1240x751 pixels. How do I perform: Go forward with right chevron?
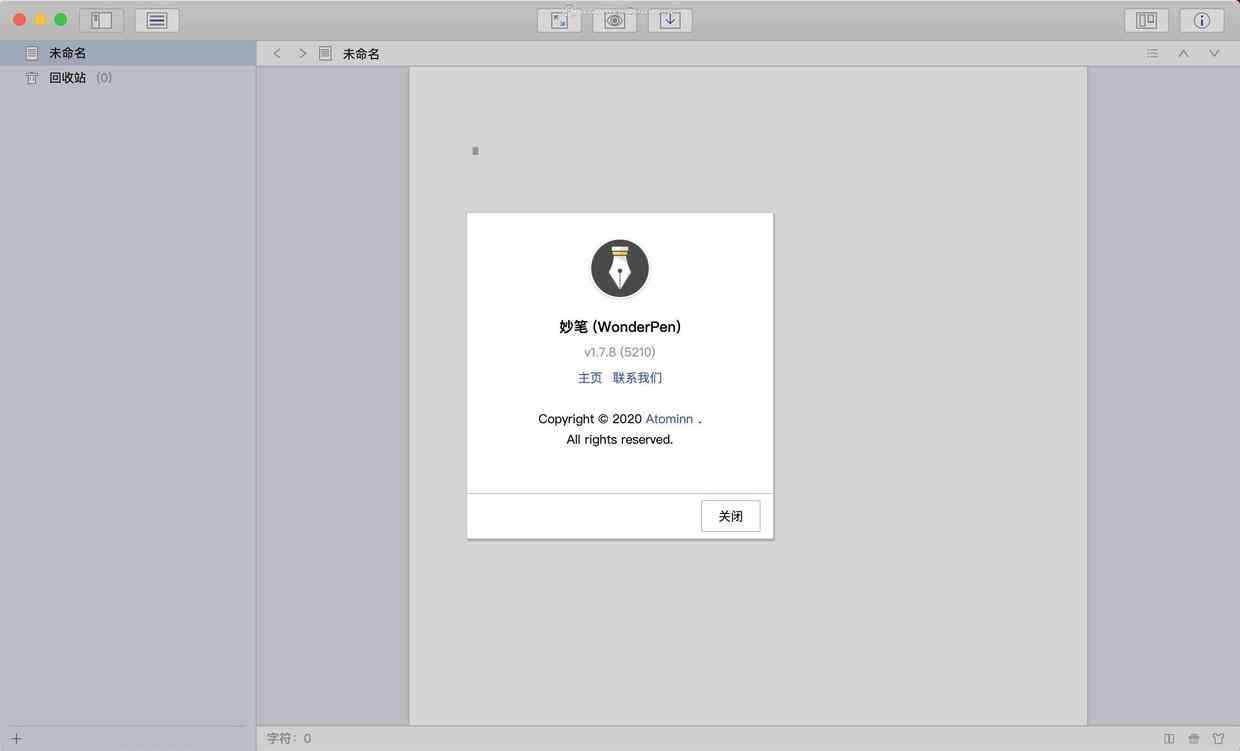tap(302, 53)
